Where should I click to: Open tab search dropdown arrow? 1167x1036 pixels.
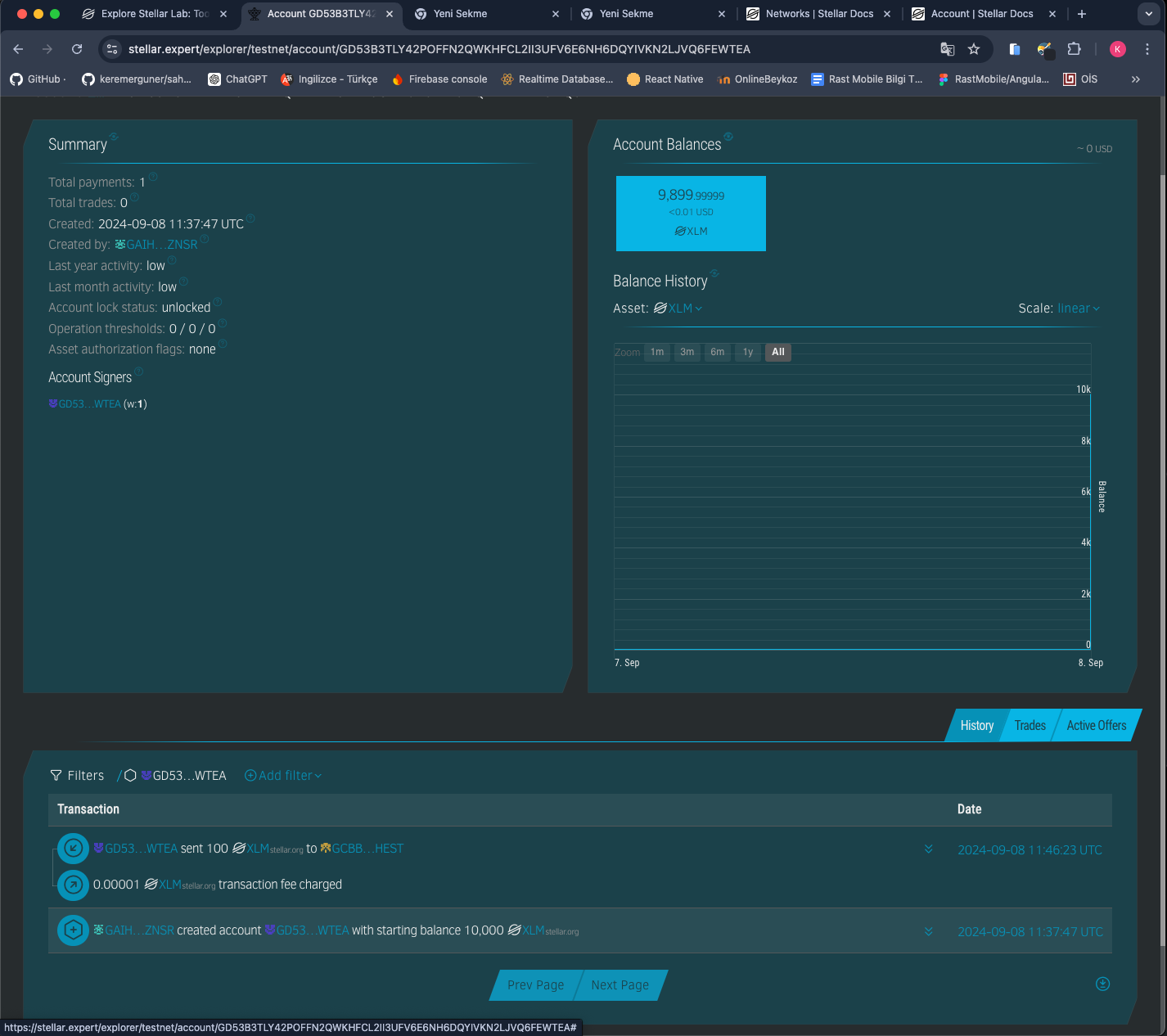(x=1149, y=14)
